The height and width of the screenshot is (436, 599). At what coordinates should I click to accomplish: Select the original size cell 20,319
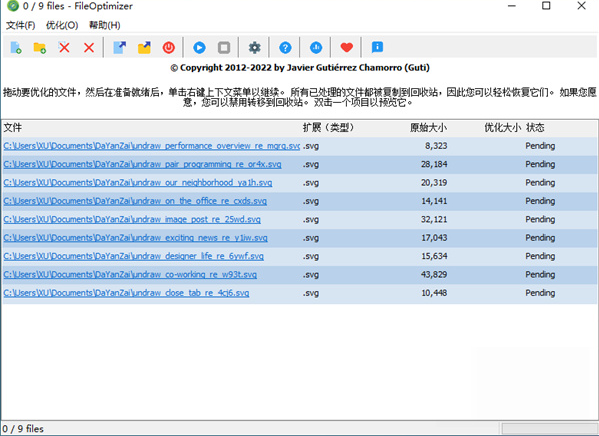coord(434,183)
